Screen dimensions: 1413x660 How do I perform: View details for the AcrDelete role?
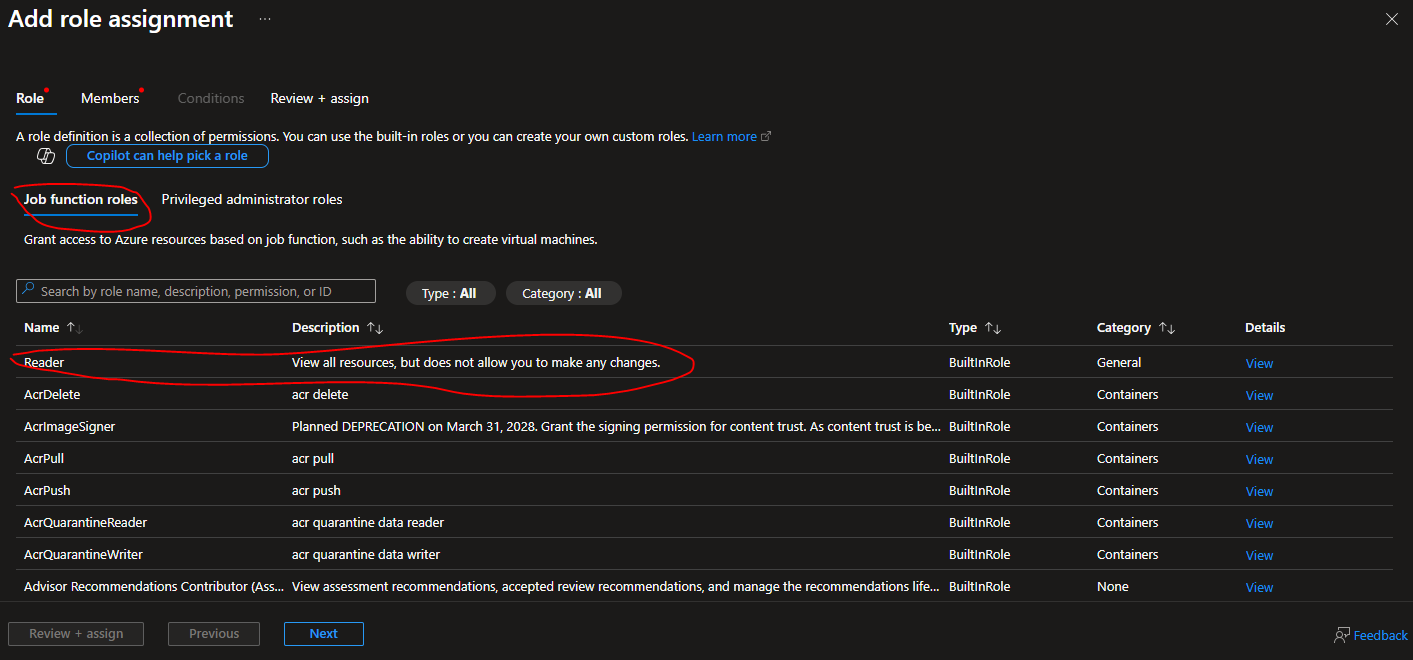[x=1259, y=395]
